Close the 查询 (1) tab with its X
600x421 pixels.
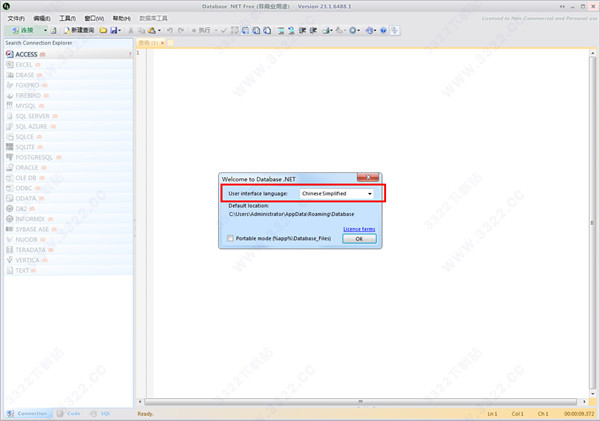coord(162,43)
